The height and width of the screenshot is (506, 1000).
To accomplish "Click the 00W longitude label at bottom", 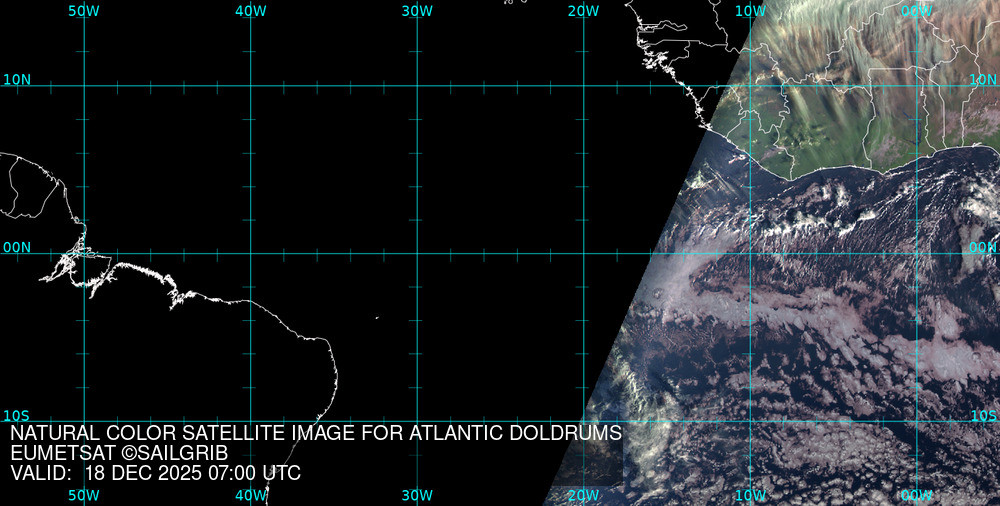I will click(916, 495).
